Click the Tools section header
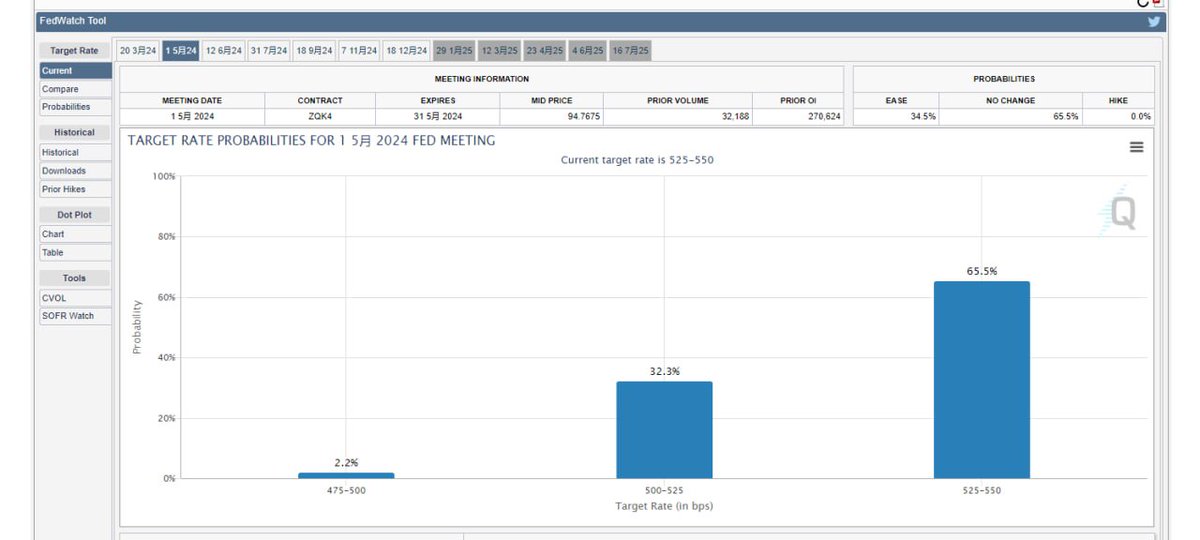The height and width of the screenshot is (540, 1200). click(75, 278)
